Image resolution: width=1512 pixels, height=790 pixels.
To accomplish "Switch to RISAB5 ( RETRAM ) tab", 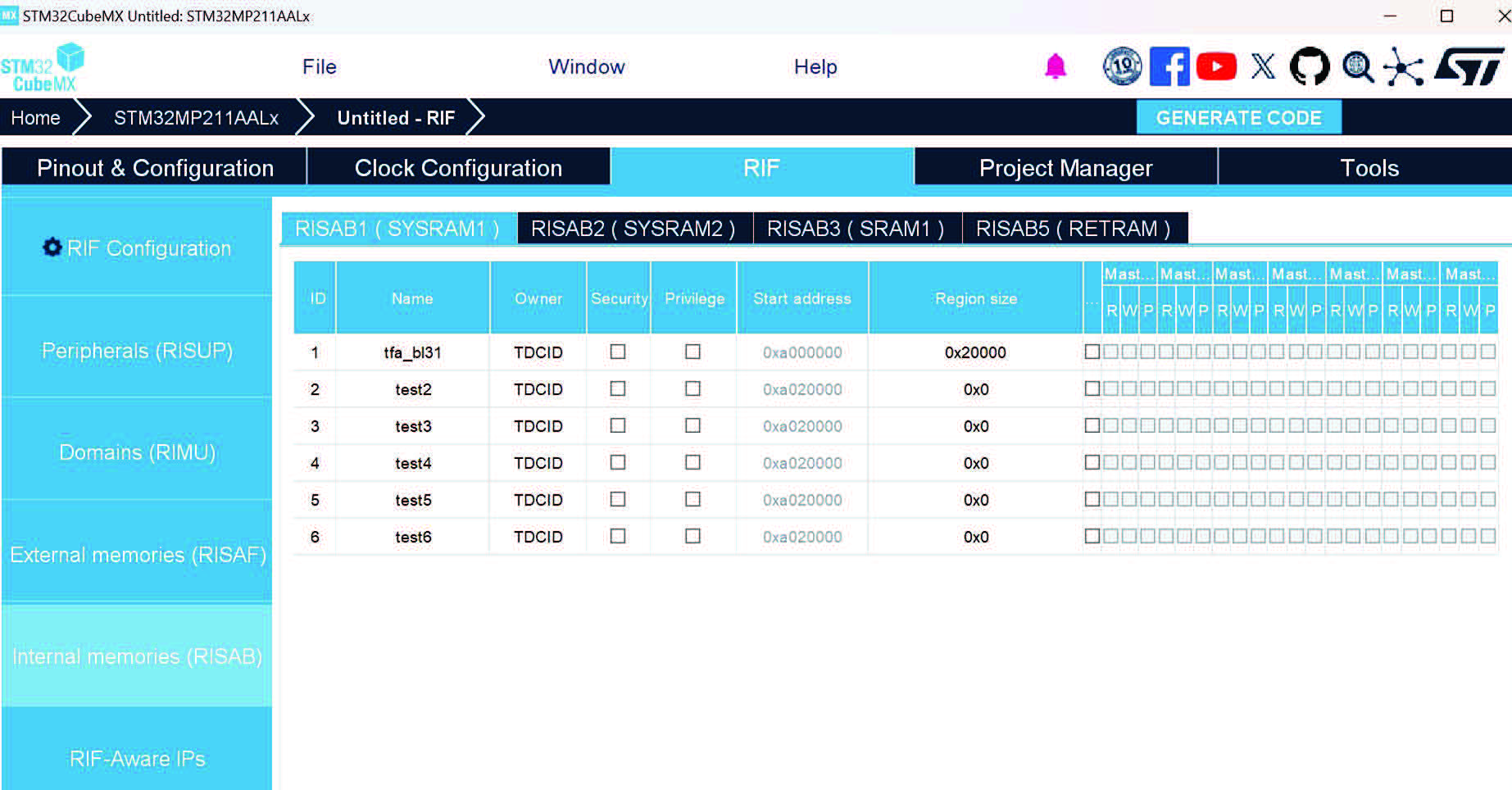I will coord(1074,229).
